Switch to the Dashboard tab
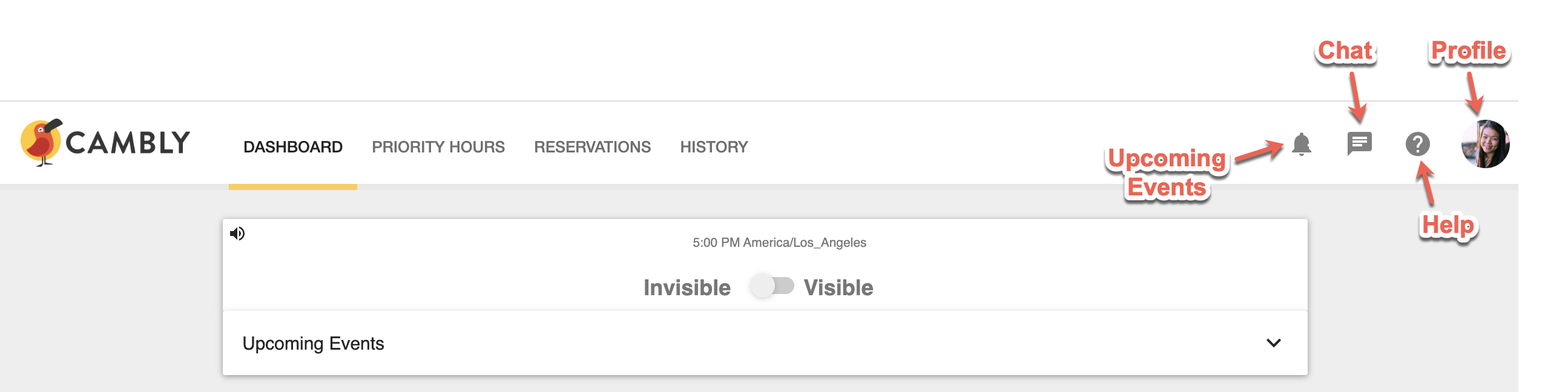 (293, 146)
